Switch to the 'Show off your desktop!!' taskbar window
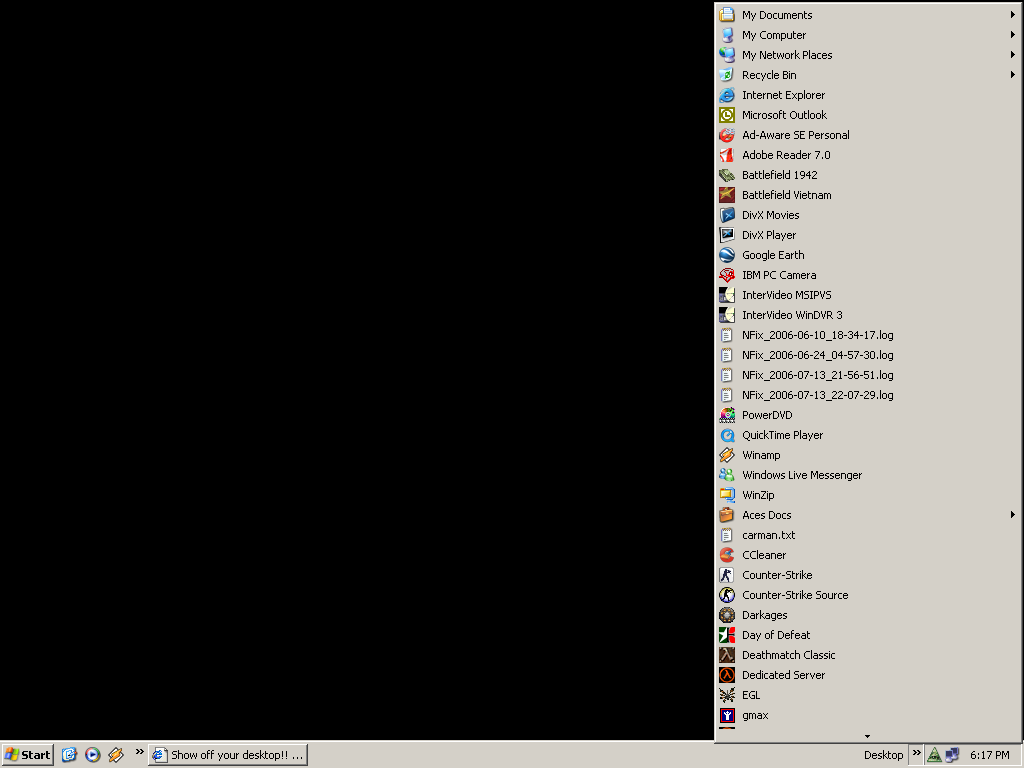Screen dimensions: 1024x768 click(x=227, y=755)
